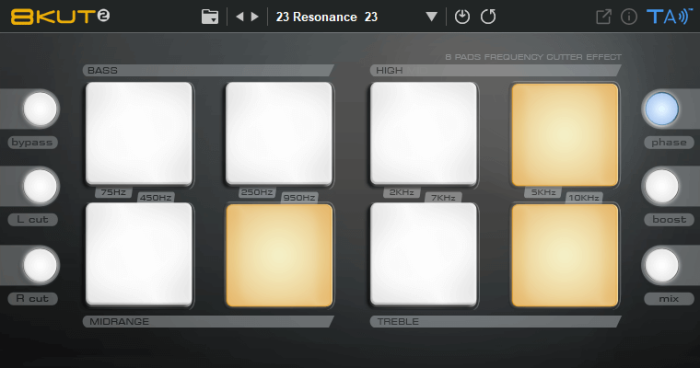This screenshot has height=368, width=700.
Task: Open the preset dropdown triangle
Action: pos(431,17)
